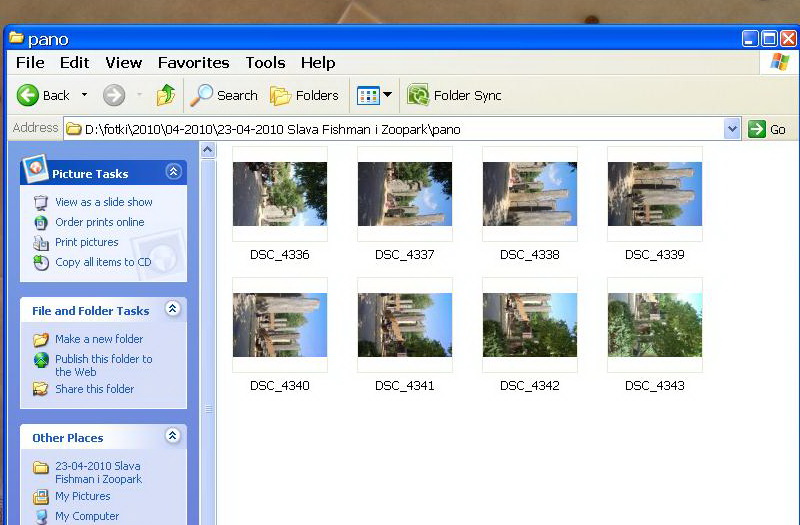Viewport: 800px width, 525px height.
Task: Open the Search pane
Action: pyautogui.click(x=224, y=95)
